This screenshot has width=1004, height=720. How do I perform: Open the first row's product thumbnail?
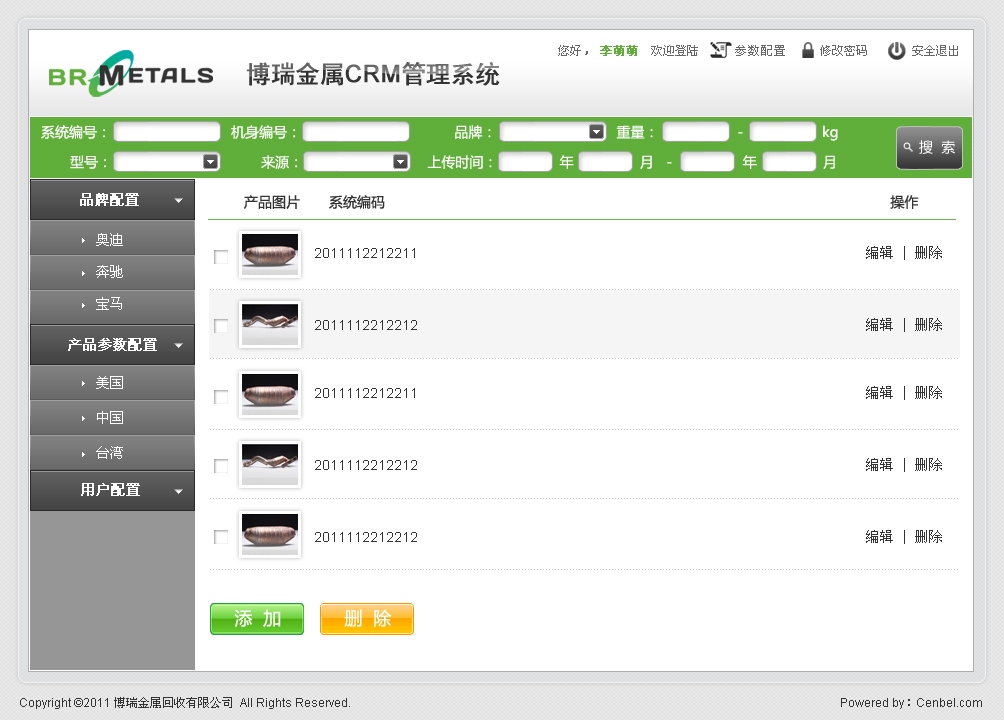(x=270, y=254)
